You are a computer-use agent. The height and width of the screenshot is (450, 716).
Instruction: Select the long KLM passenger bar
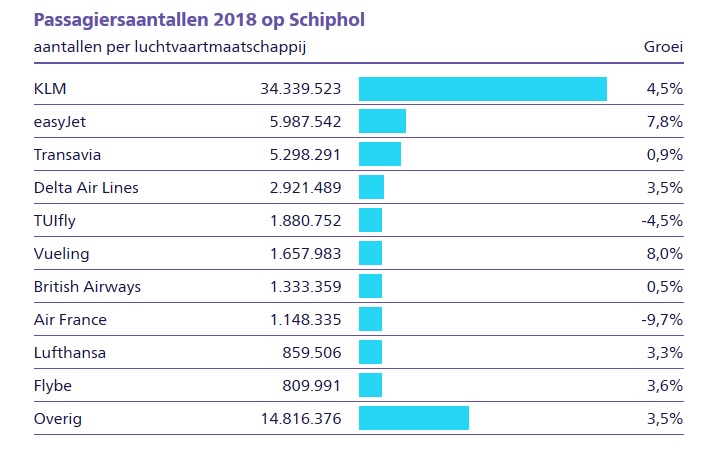tap(482, 88)
